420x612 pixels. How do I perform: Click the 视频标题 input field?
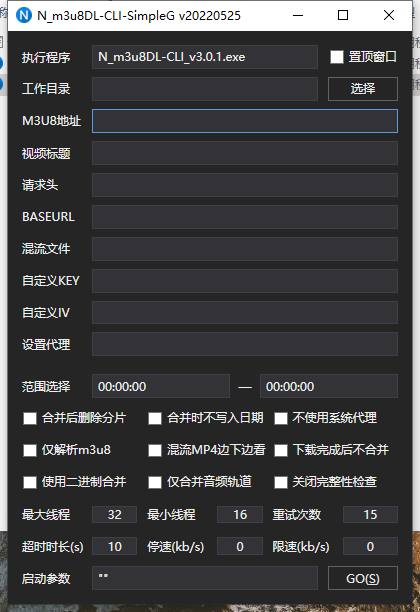pyautogui.click(x=245, y=153)
